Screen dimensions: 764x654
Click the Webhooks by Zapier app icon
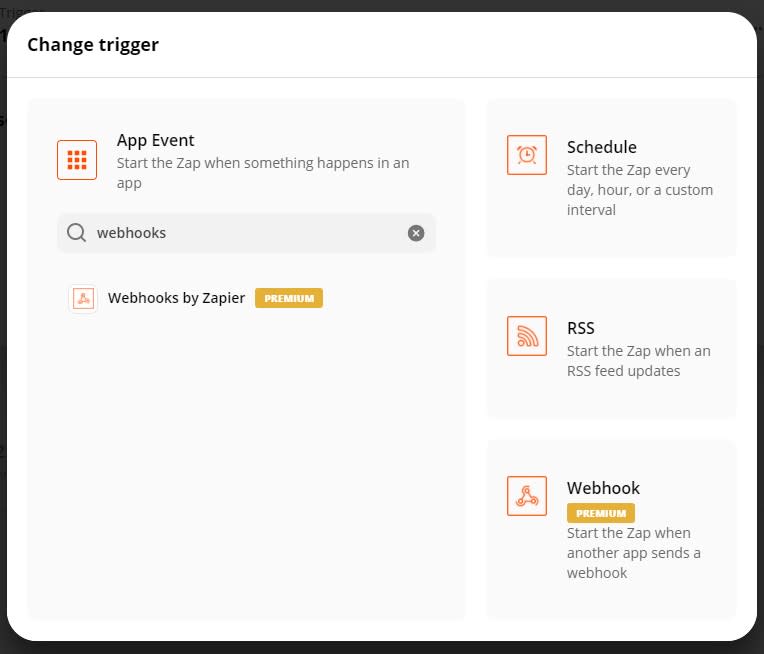coord(83,298)
